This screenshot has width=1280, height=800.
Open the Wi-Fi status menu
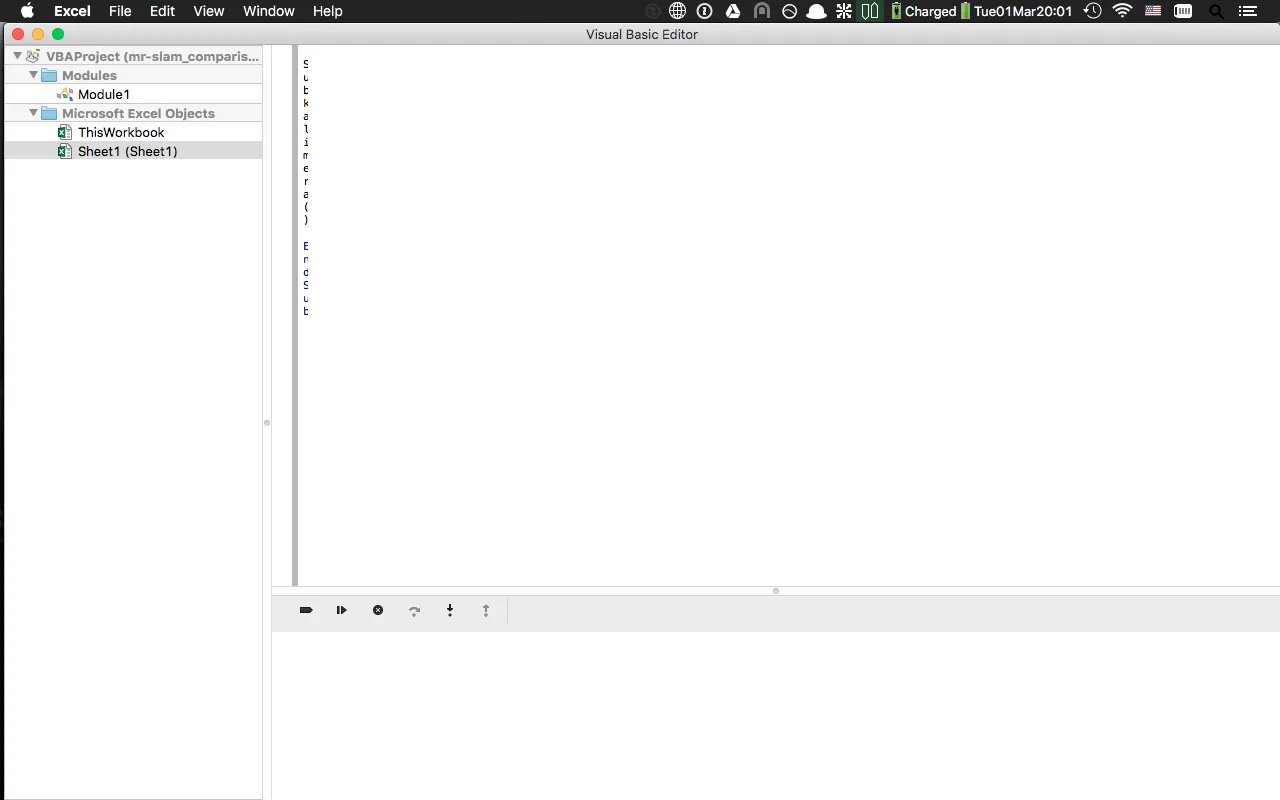[x=1122, y=11]
